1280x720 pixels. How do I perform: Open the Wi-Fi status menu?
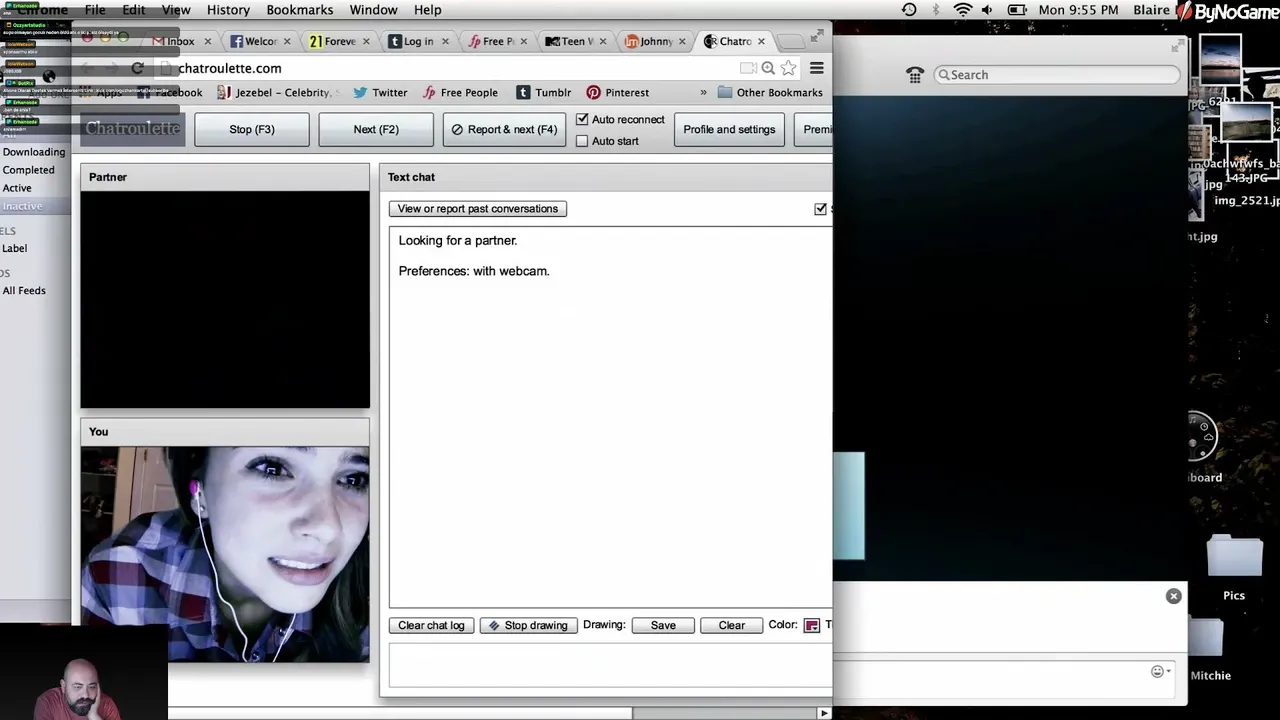(x=963, y=10)
